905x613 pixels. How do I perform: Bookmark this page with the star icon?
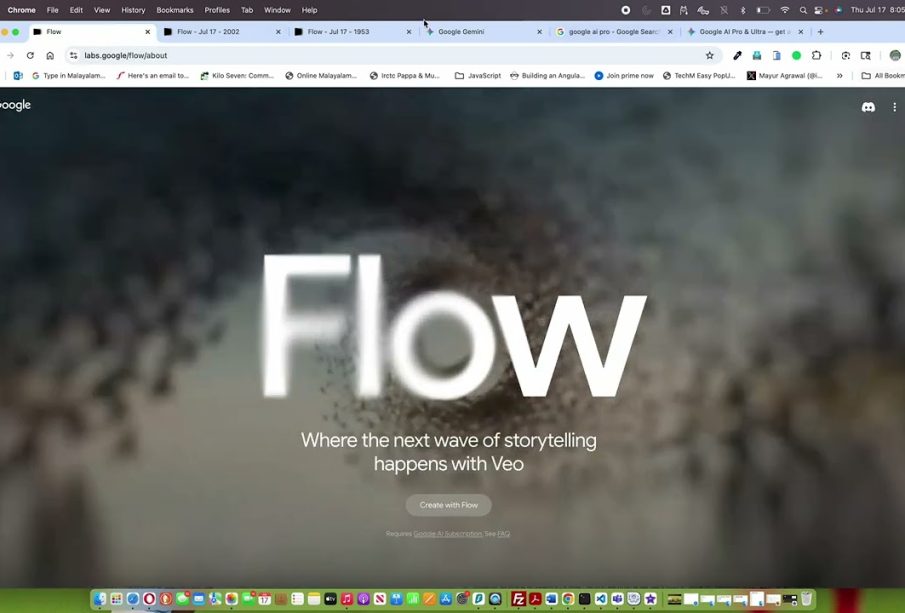tap(710, 56)
